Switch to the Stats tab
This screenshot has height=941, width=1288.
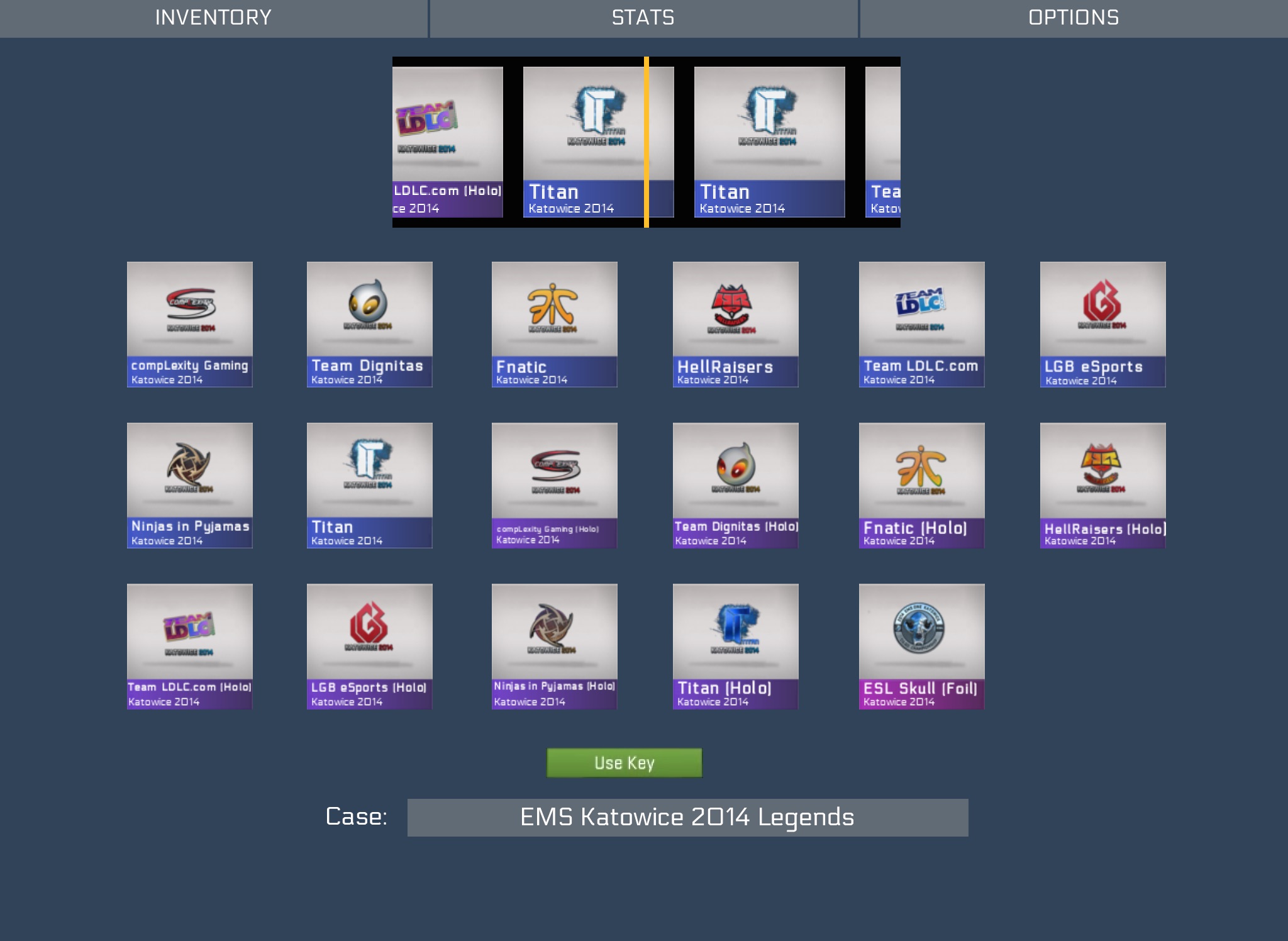coord(643,18)
